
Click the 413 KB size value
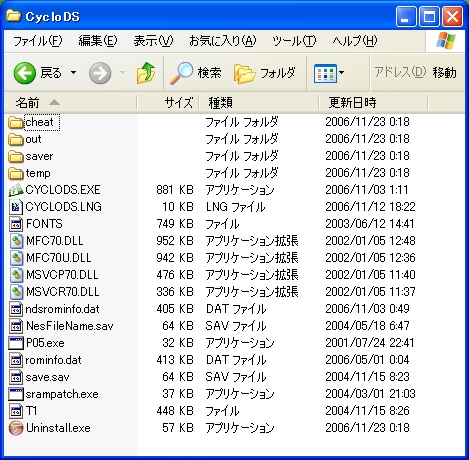pyautogui.click(x=175, y=360)
